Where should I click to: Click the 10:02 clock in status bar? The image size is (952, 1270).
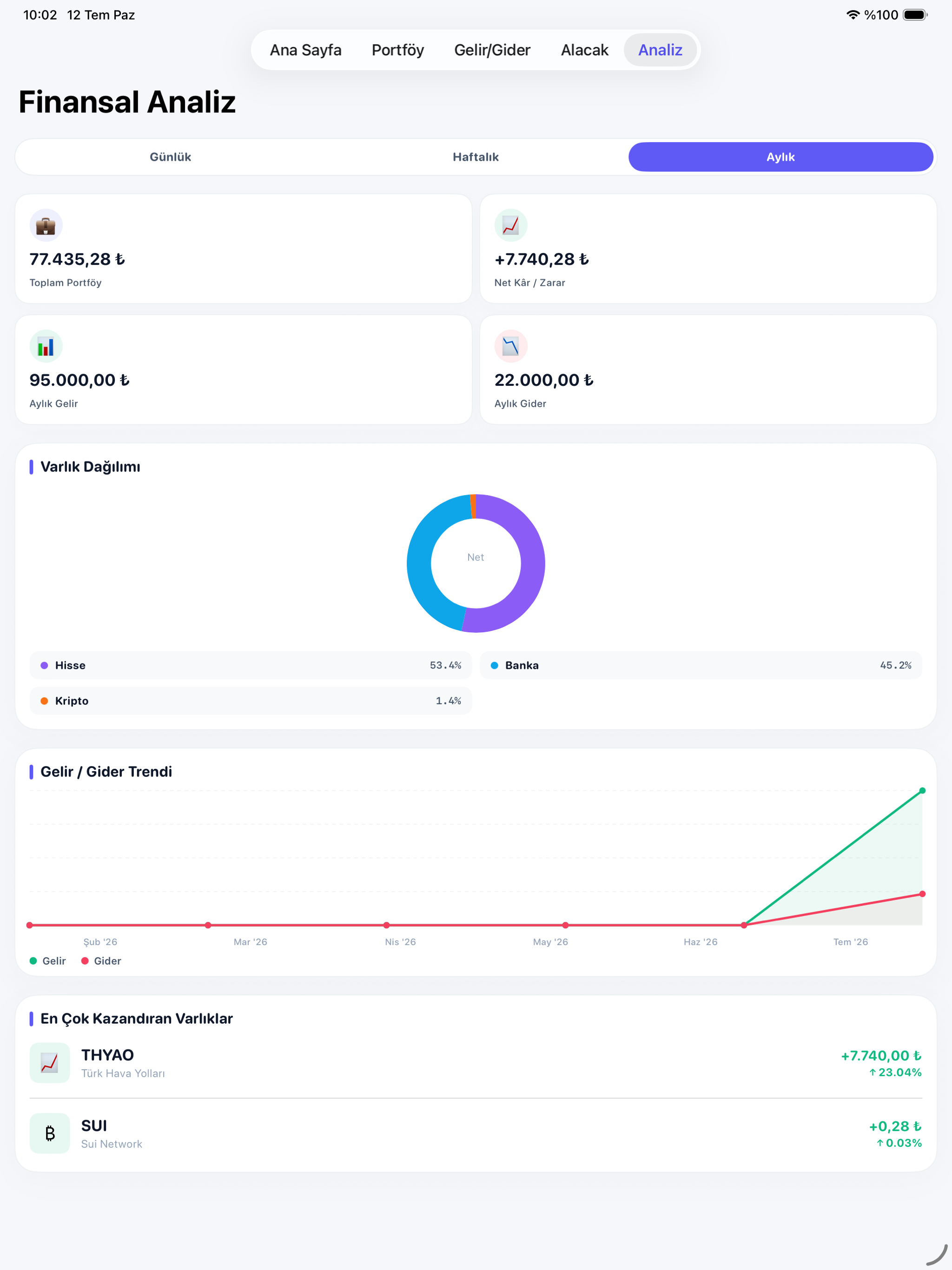pos(40,15)
